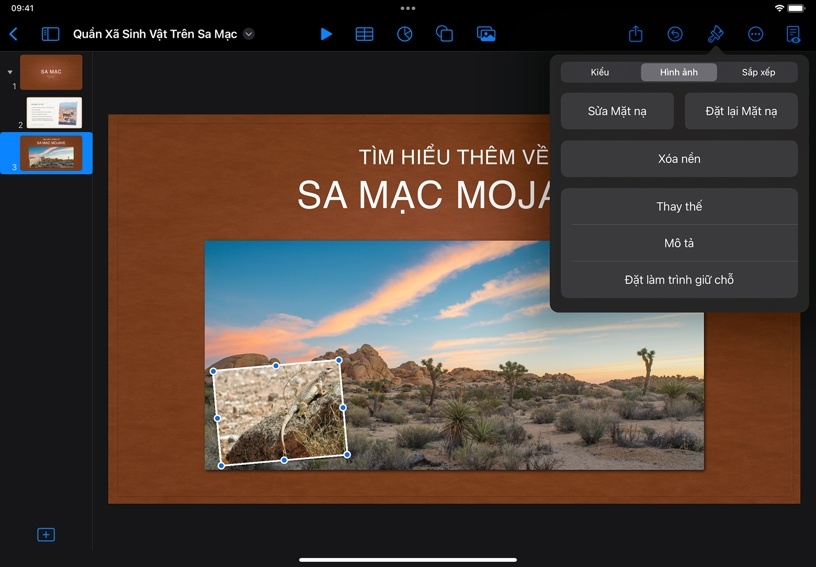Open the document presenter notes icon
This screenshot has width=816, height=567.
pyautogui.click(x=793, y=34)
